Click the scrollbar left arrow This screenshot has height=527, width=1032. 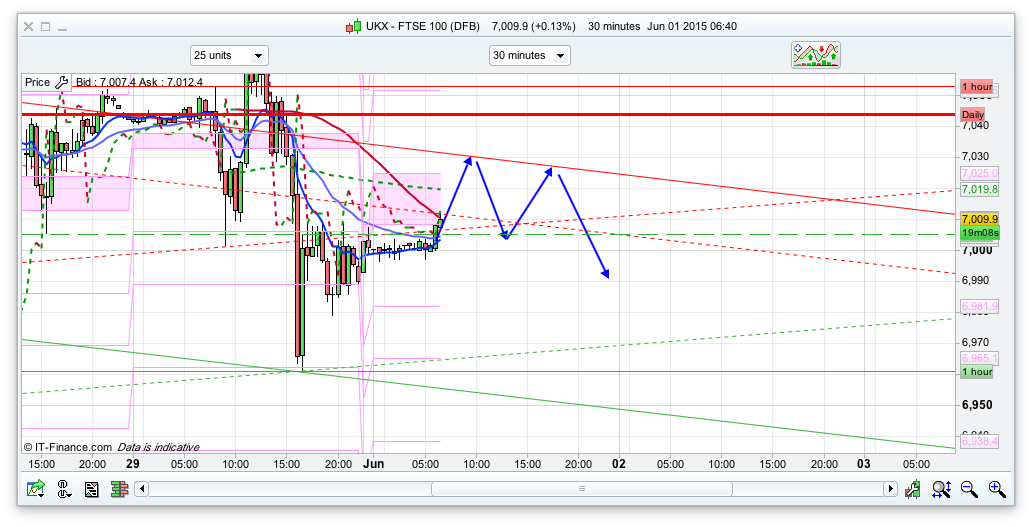[143, 489]
